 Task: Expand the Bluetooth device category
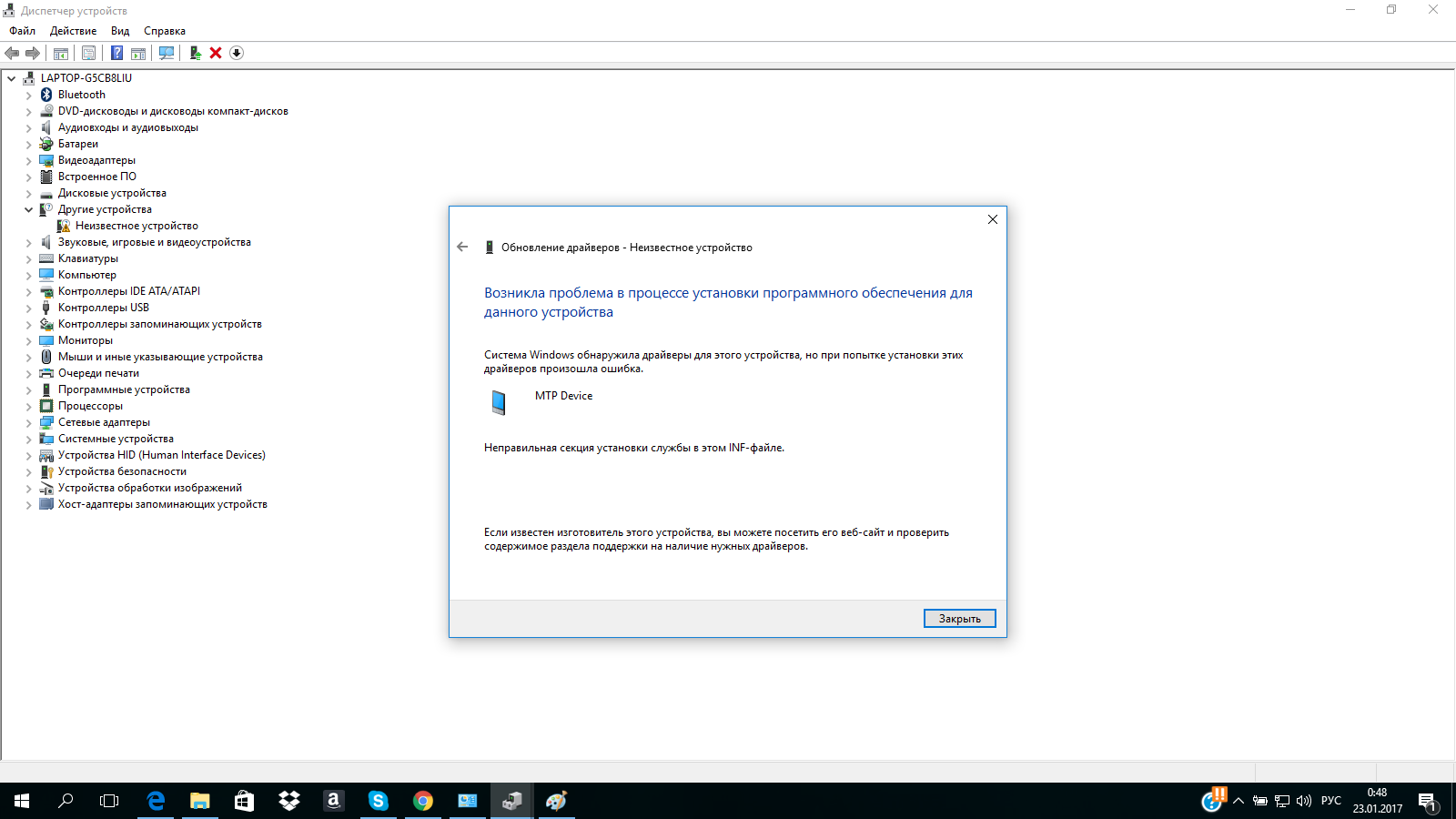point(28,96)
